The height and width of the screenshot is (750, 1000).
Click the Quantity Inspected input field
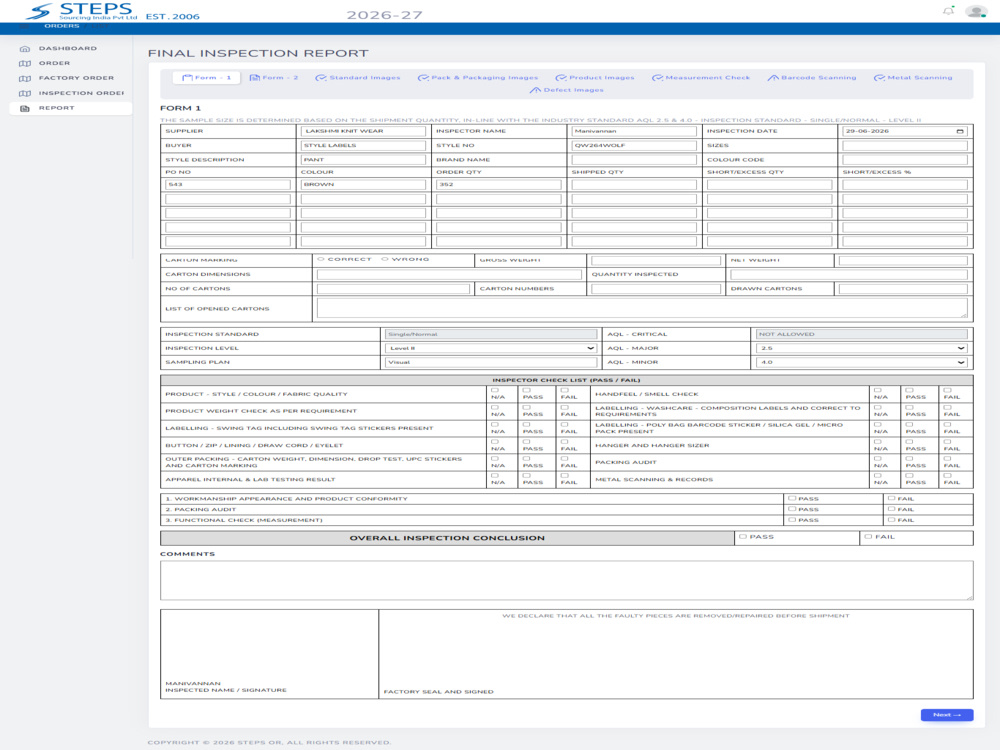click(849, 274)
